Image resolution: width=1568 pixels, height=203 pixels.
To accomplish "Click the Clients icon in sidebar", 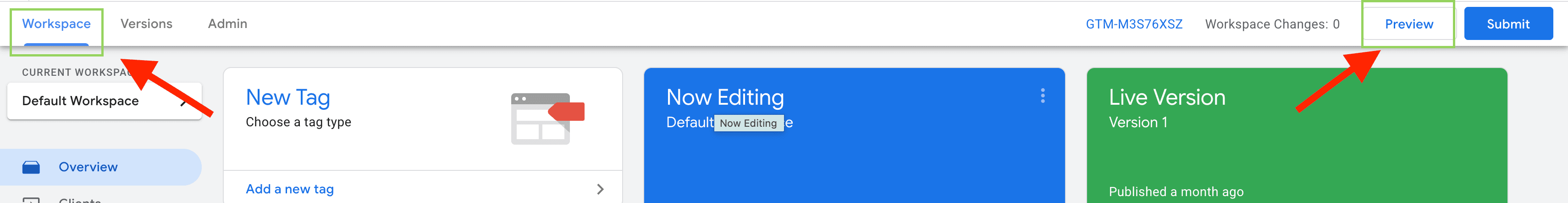I will point(31,200).
